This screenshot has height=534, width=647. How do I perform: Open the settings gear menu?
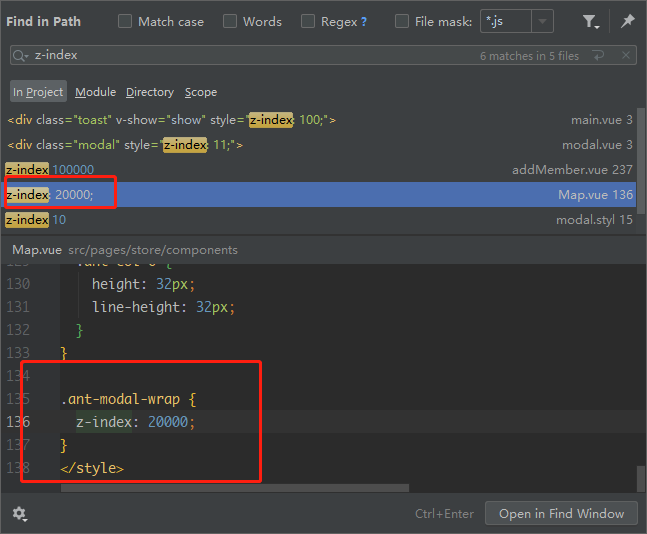click(19, 514)
